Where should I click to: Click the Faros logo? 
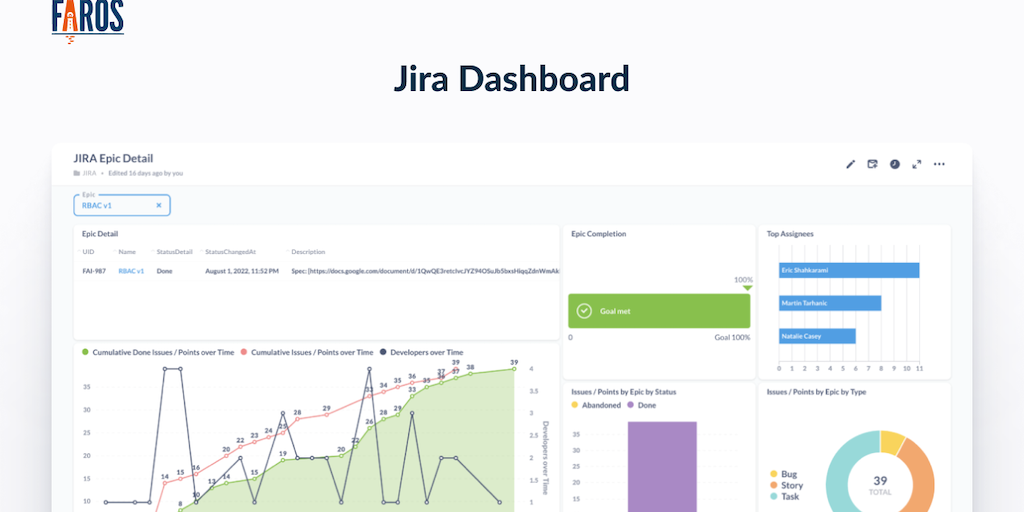88,20
